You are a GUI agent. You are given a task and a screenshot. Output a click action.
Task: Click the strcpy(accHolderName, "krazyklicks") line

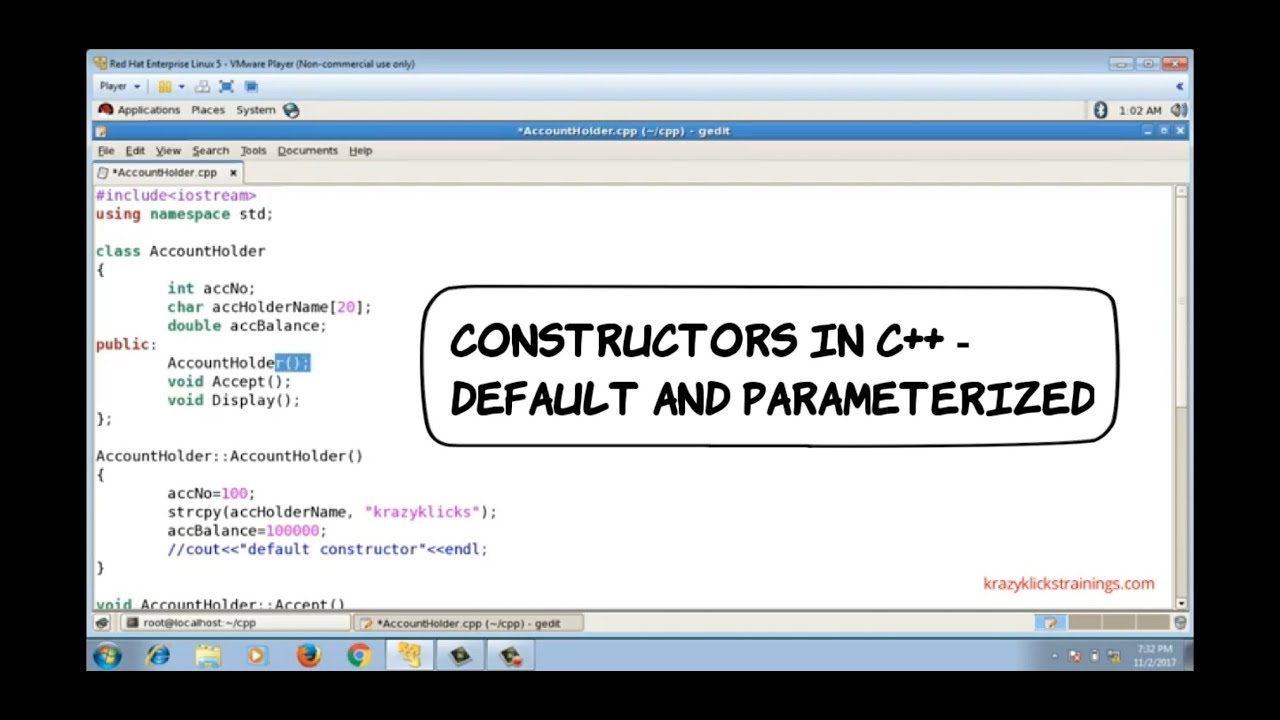point(332,512)
